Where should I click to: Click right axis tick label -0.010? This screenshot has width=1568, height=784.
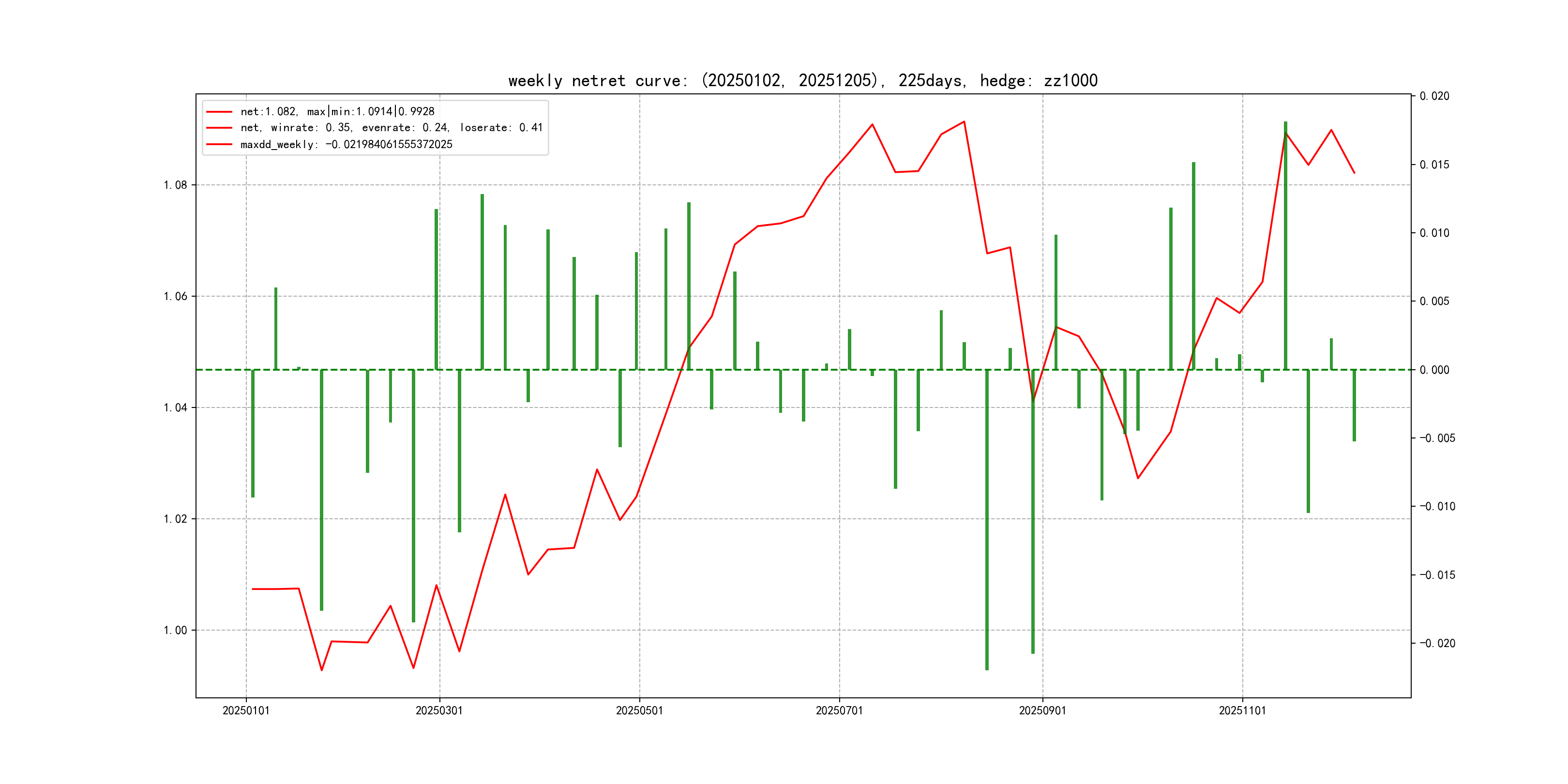1437,506
